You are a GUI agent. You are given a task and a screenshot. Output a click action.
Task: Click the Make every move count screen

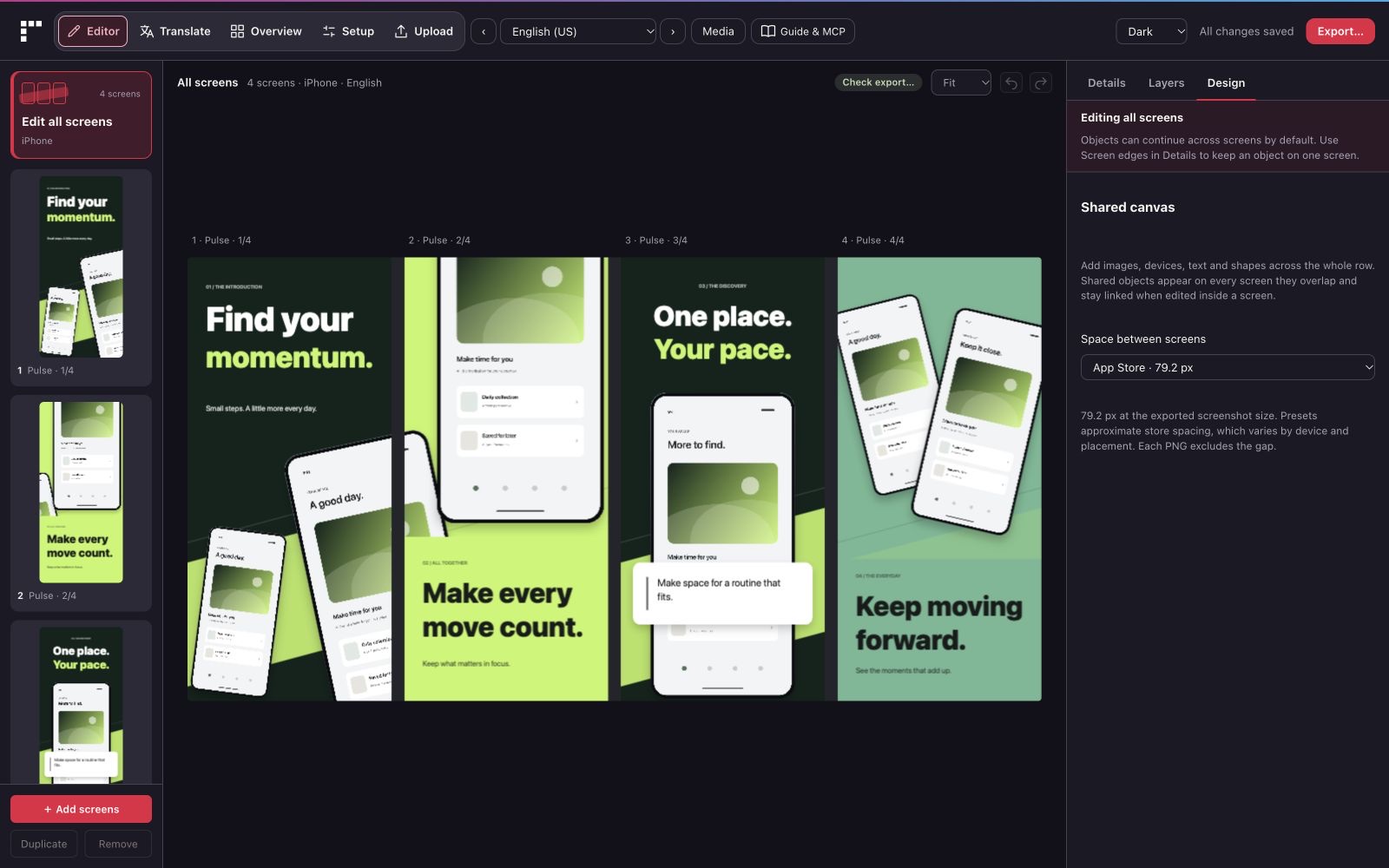pyautogui.click(x=506, y=479)
